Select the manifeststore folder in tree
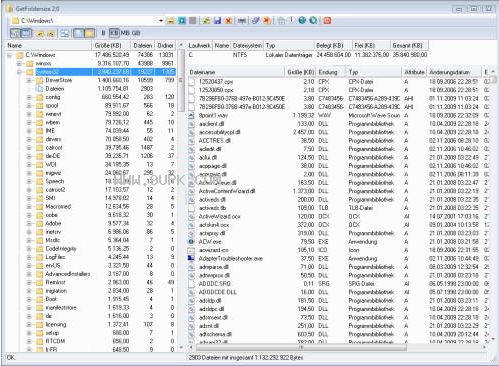 [61, 308]
